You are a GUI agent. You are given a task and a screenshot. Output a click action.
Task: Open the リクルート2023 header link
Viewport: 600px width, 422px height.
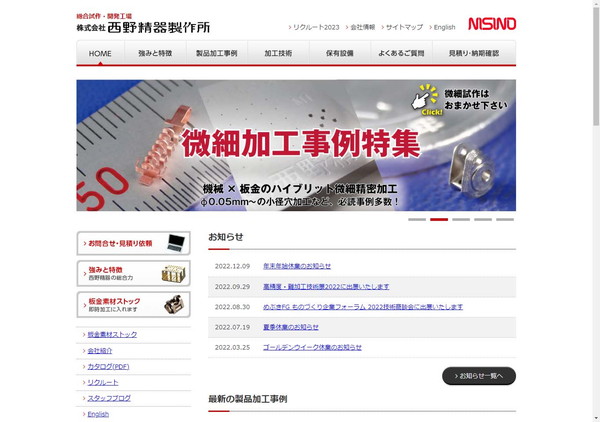pyautogui.click(x=314, y=28)
